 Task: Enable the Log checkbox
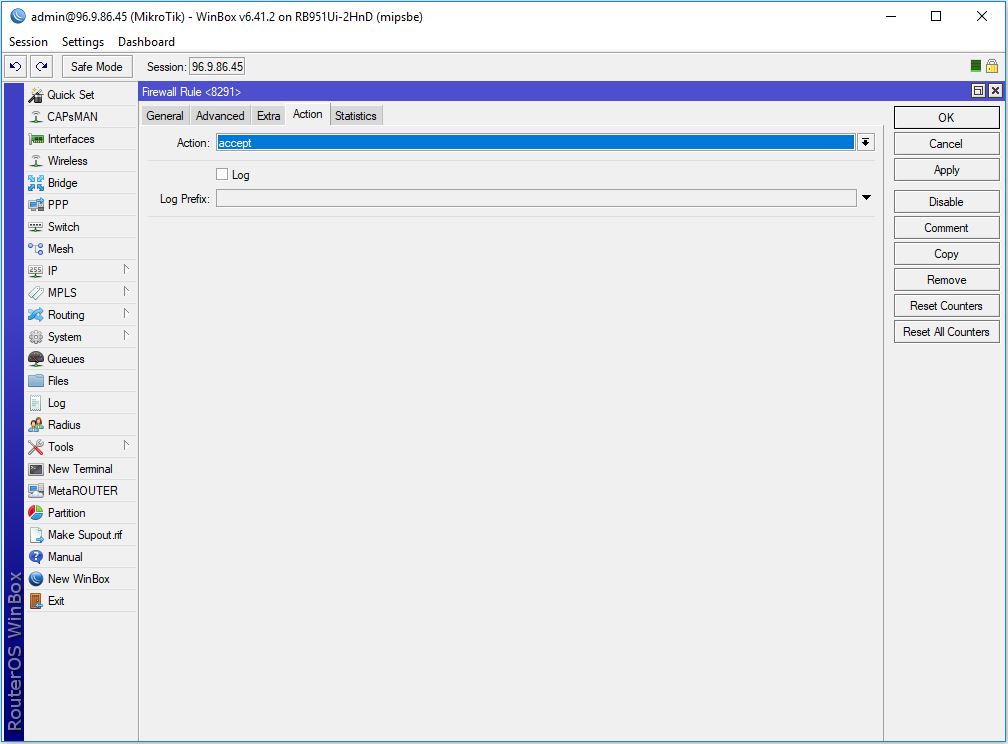[x=222, y=174]
